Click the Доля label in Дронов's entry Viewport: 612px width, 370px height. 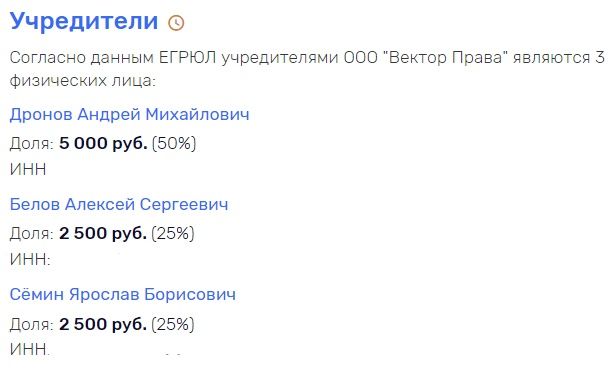point(31,144)
